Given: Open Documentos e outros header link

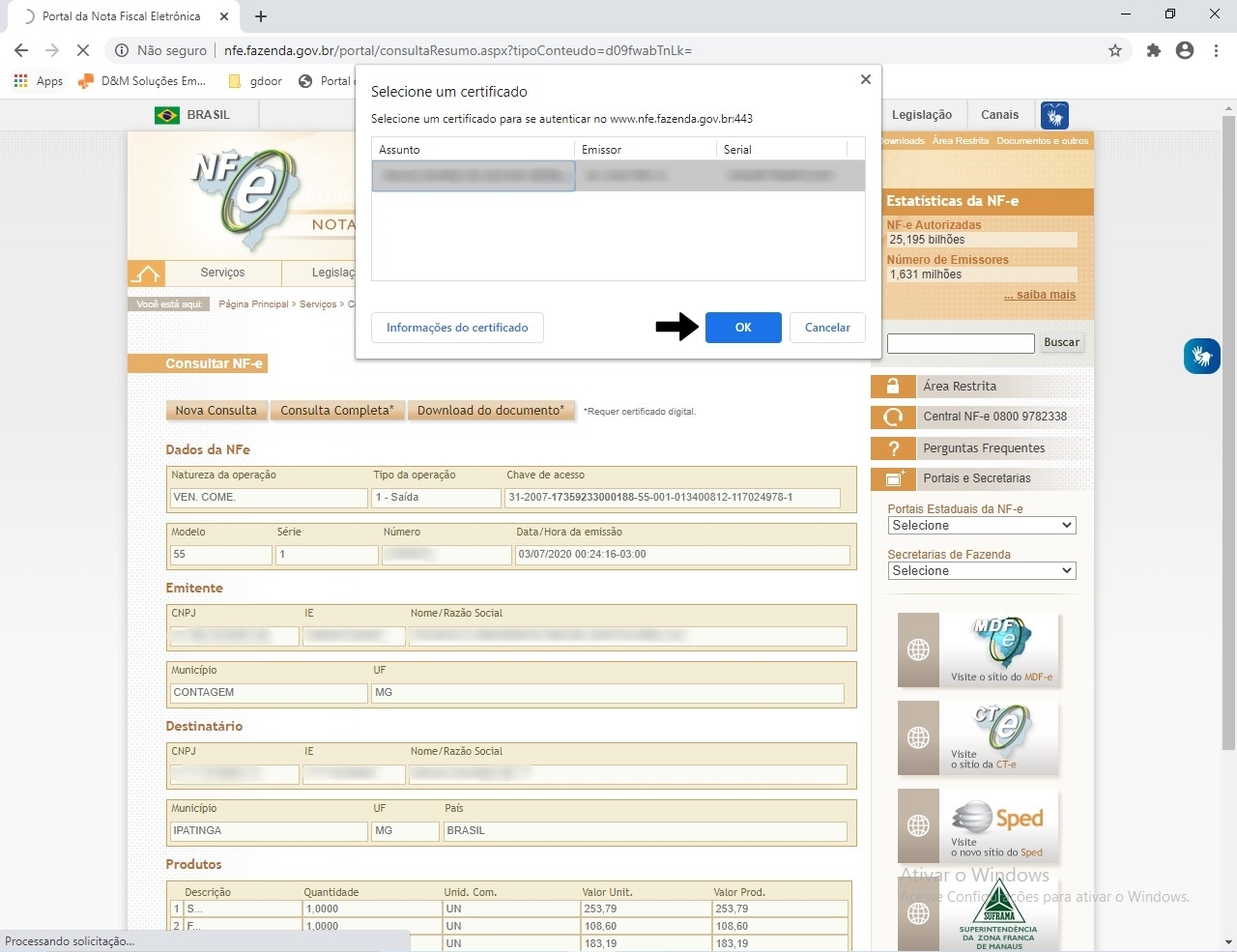Looking at the screenshot, I should [x=1042, y=141].
